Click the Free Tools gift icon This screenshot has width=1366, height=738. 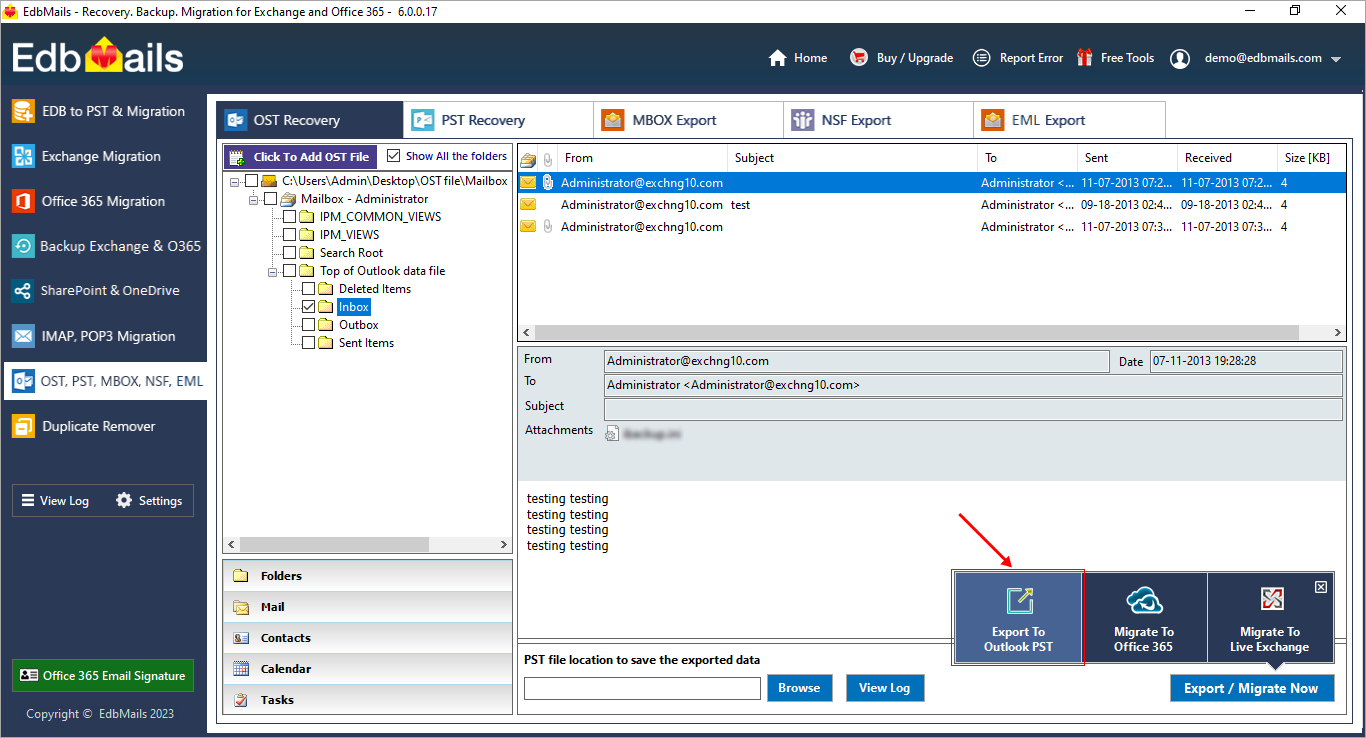(x=1084, y=58)
